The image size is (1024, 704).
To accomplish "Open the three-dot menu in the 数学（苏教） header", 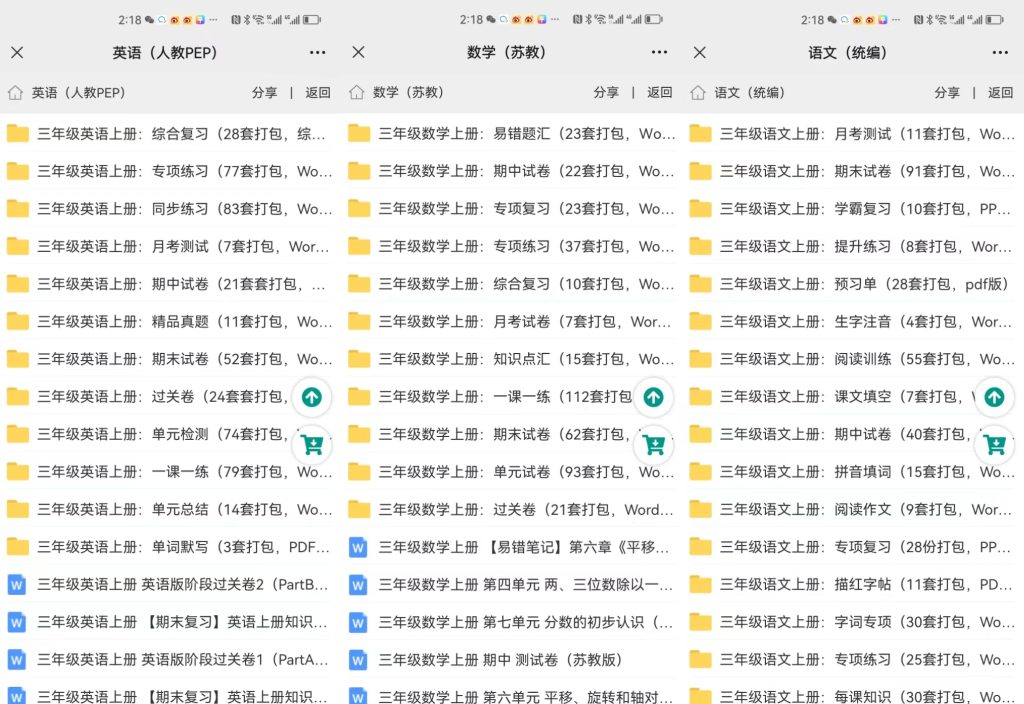I will tap(659, 53).
